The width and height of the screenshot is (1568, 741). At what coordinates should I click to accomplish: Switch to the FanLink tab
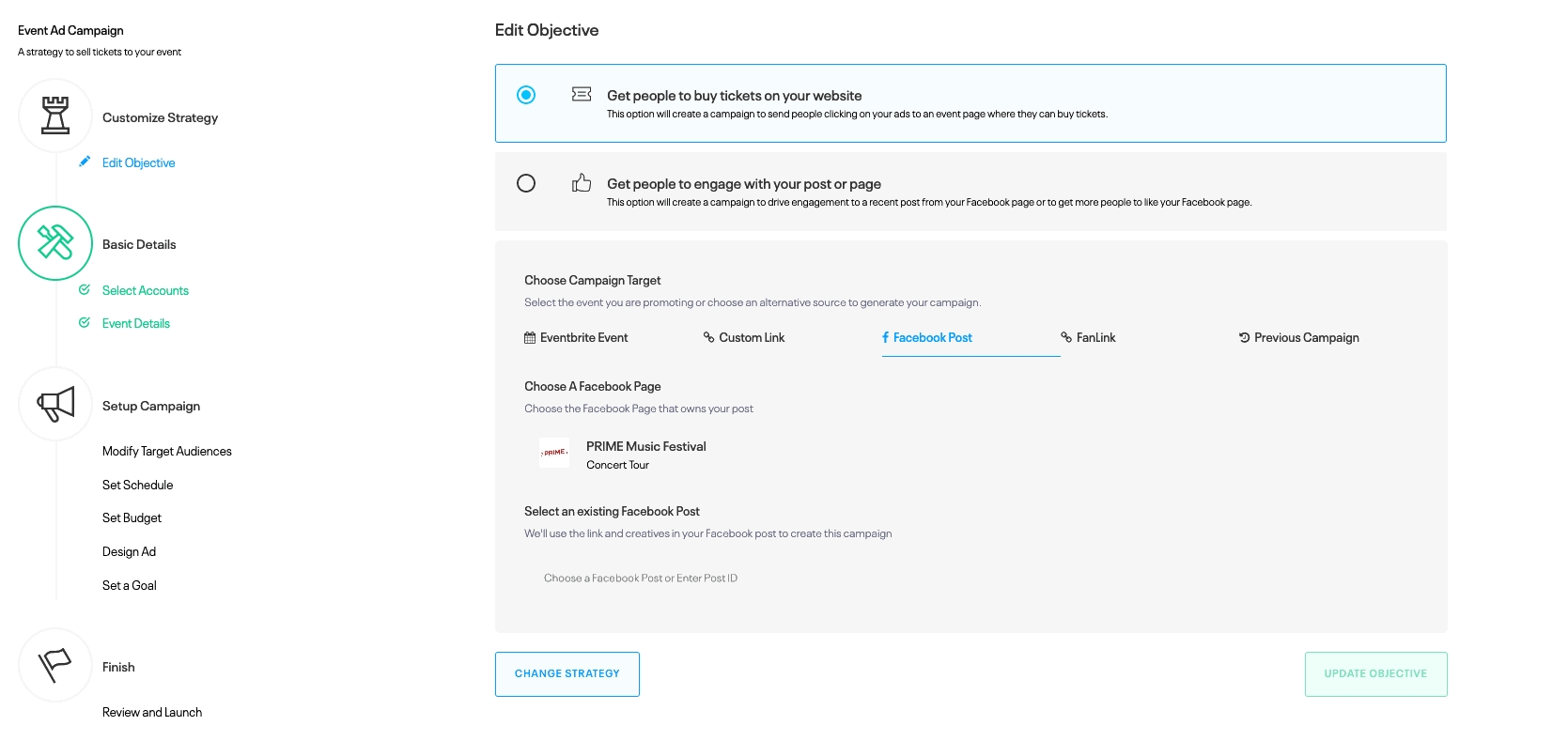click(x=1088, y=338)
